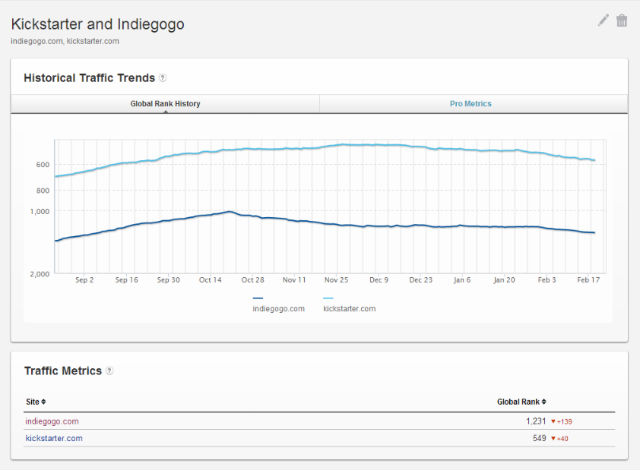The height and width of the screenshot is (470, 640).
Task: Click the 1,231 global rank value
Action: 536,421
